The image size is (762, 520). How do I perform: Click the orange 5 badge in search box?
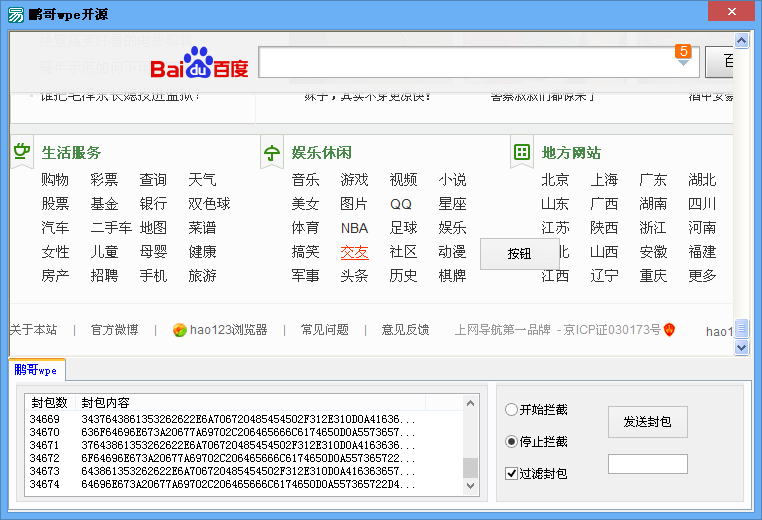[683, 51]
